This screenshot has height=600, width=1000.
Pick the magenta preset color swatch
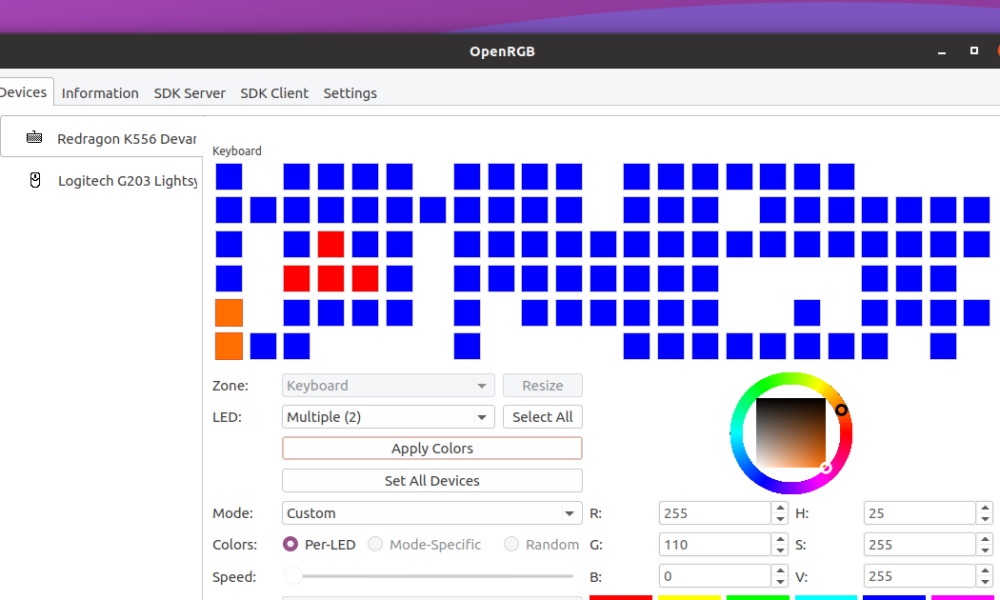click(963, 597)
